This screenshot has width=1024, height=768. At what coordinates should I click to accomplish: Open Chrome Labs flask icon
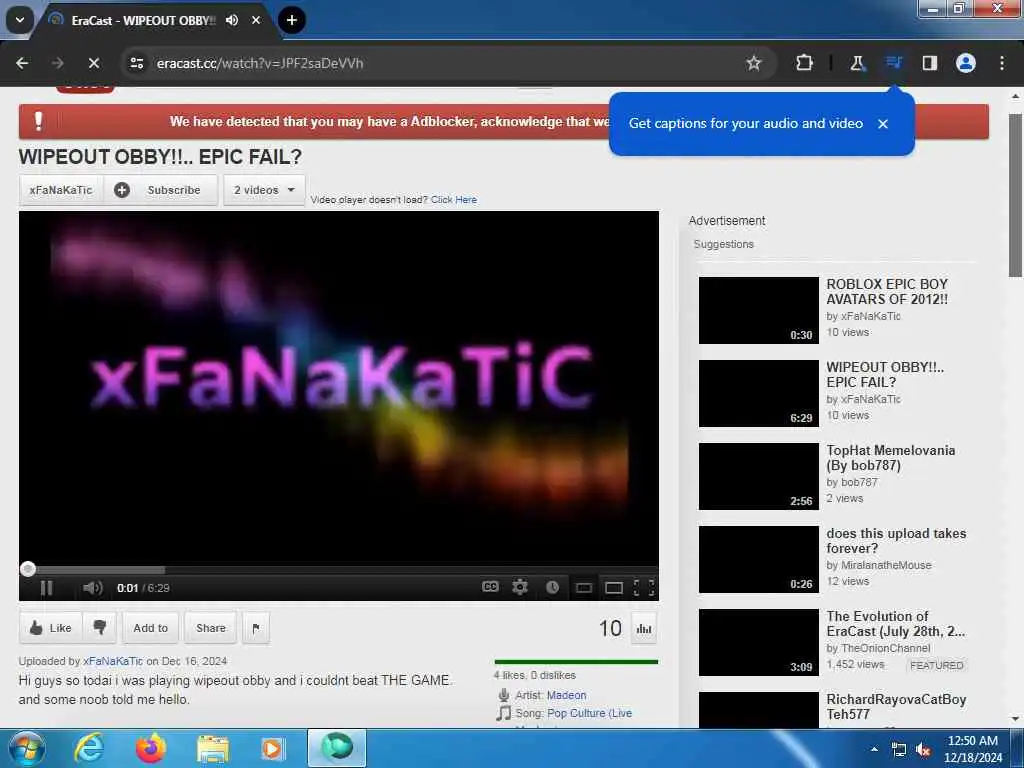point(857,63)
